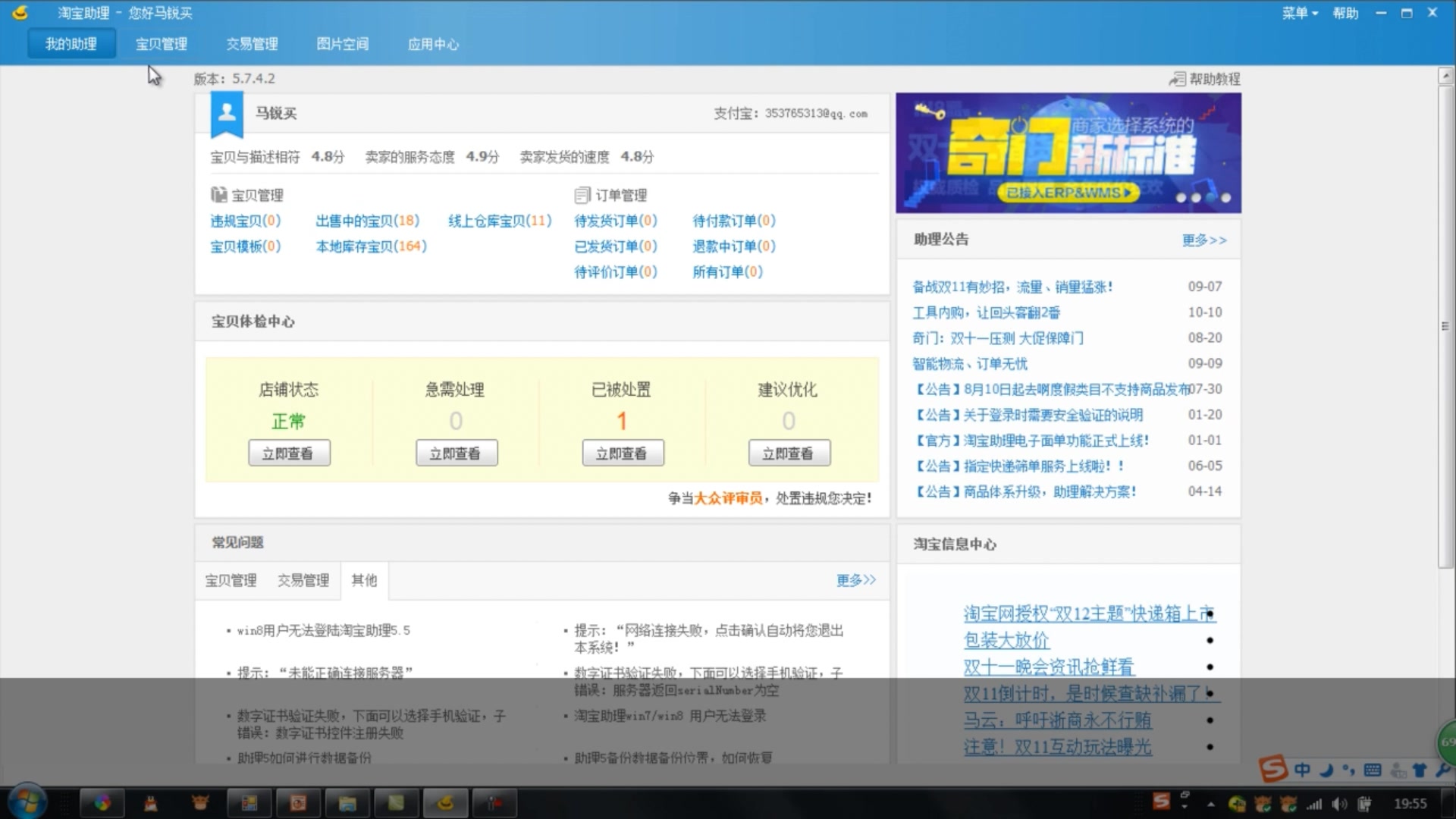The width and height of the screenshot is (1456, 819).
Task: Click the 中 Chinese/English toggle on Sogou bar
Action: tap(1302, 769)
